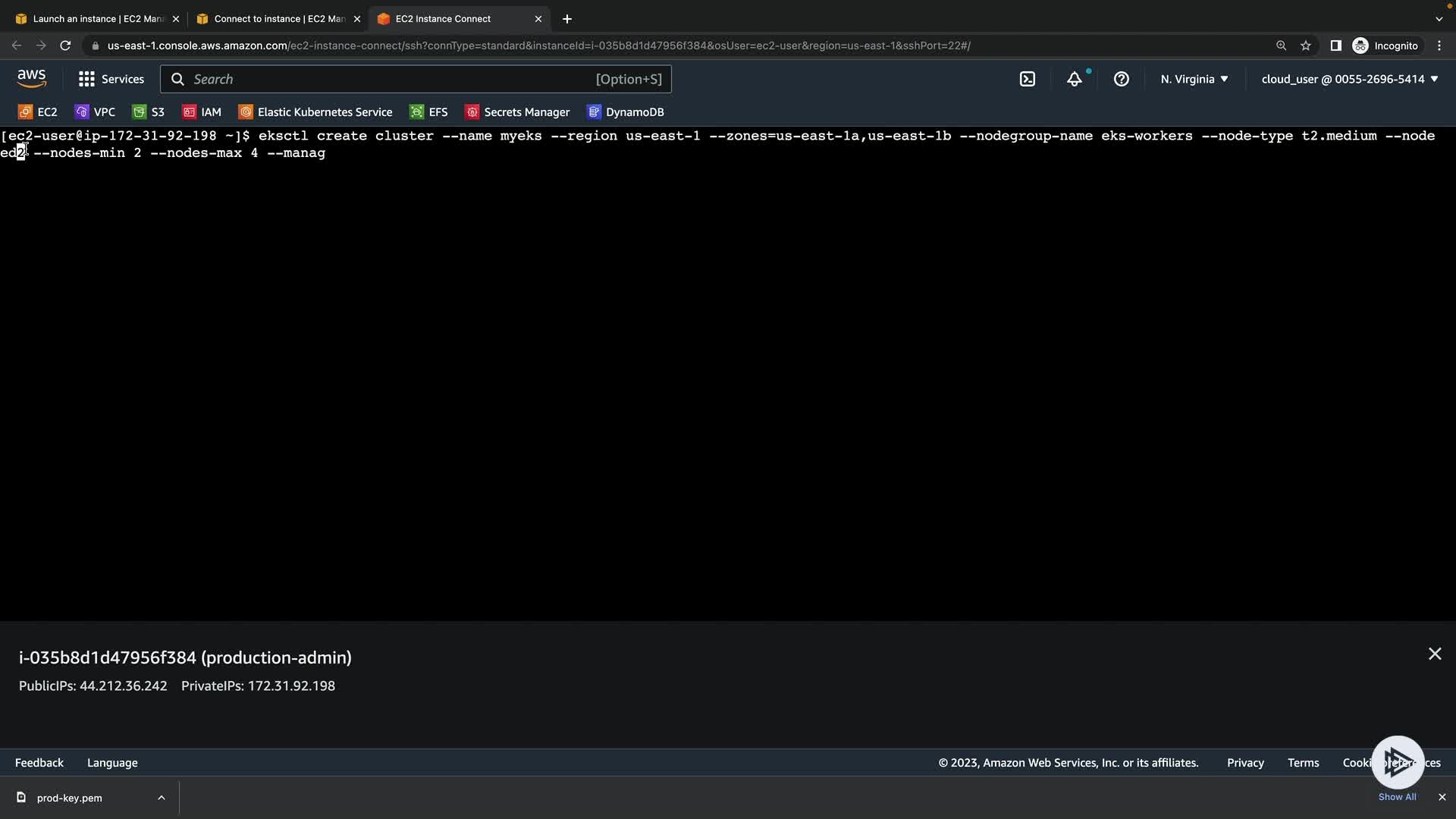This screenshot has width=1456, height=819.
Task: Open the S3 service shortcut
Action: [x=149, y=112]
